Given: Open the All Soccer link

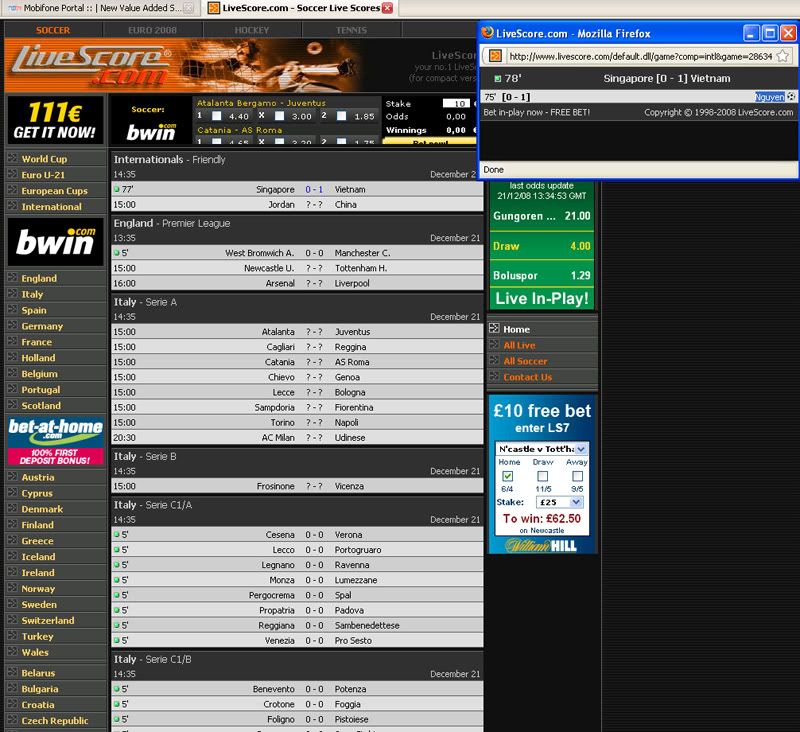Looking at the screenshot, I should tap(525, 361).
